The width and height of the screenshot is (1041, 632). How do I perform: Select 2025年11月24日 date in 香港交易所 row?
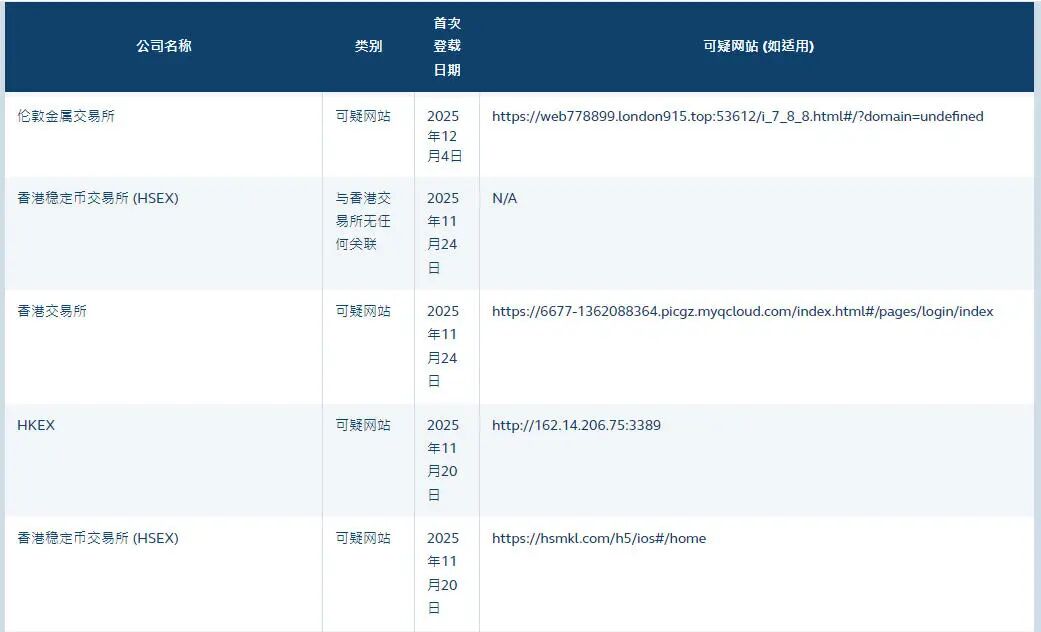click(442, 346)
